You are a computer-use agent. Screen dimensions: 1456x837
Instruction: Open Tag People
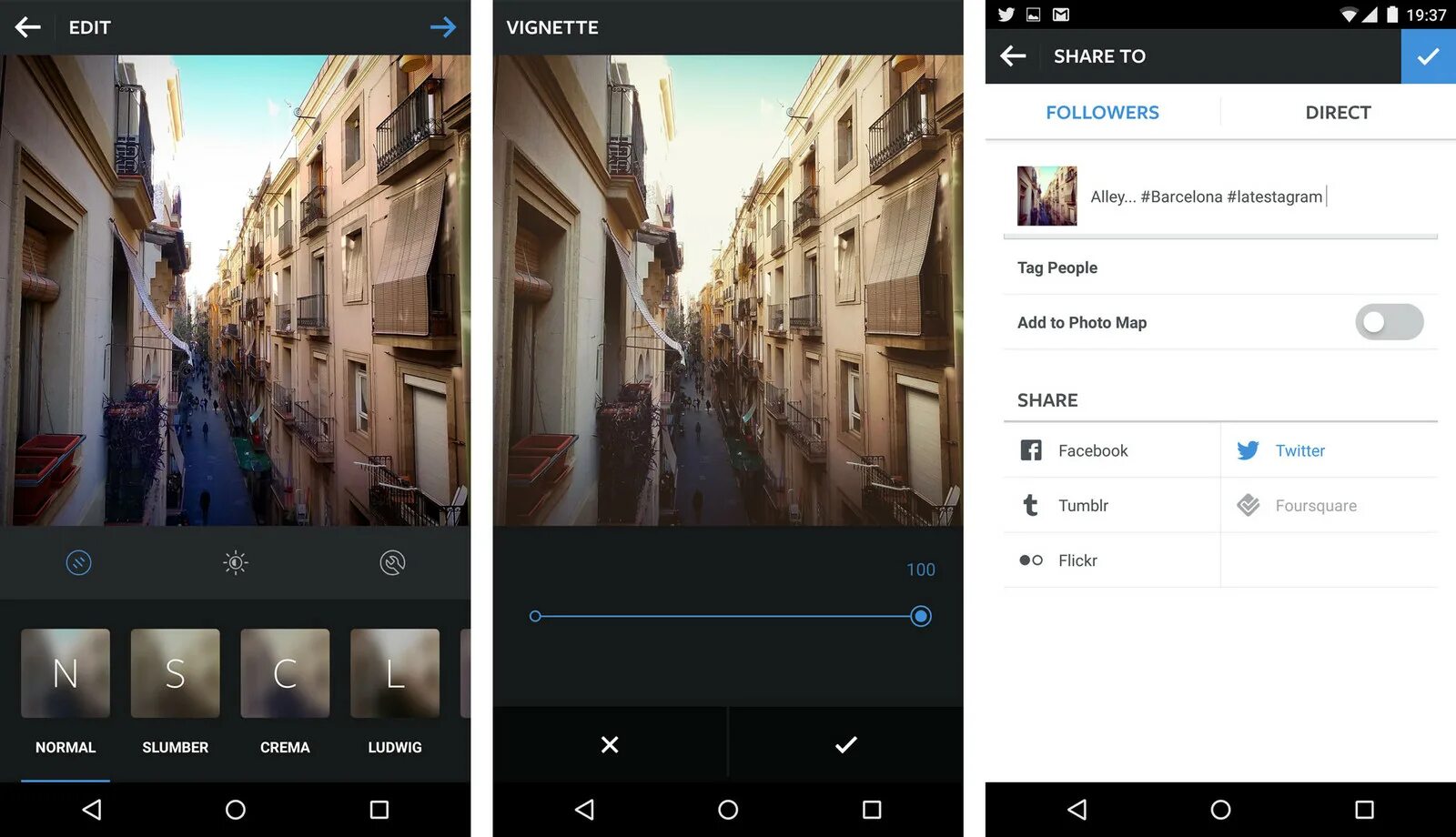1220,267
